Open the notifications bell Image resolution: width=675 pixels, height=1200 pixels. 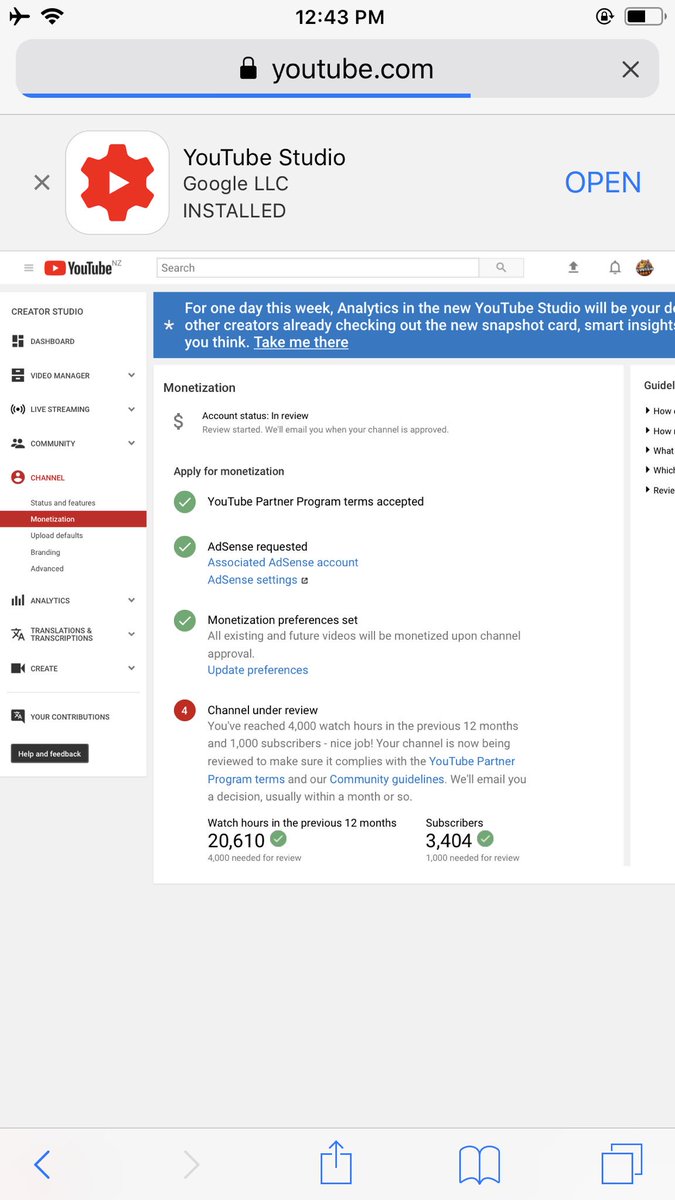(x=615, y=268)
